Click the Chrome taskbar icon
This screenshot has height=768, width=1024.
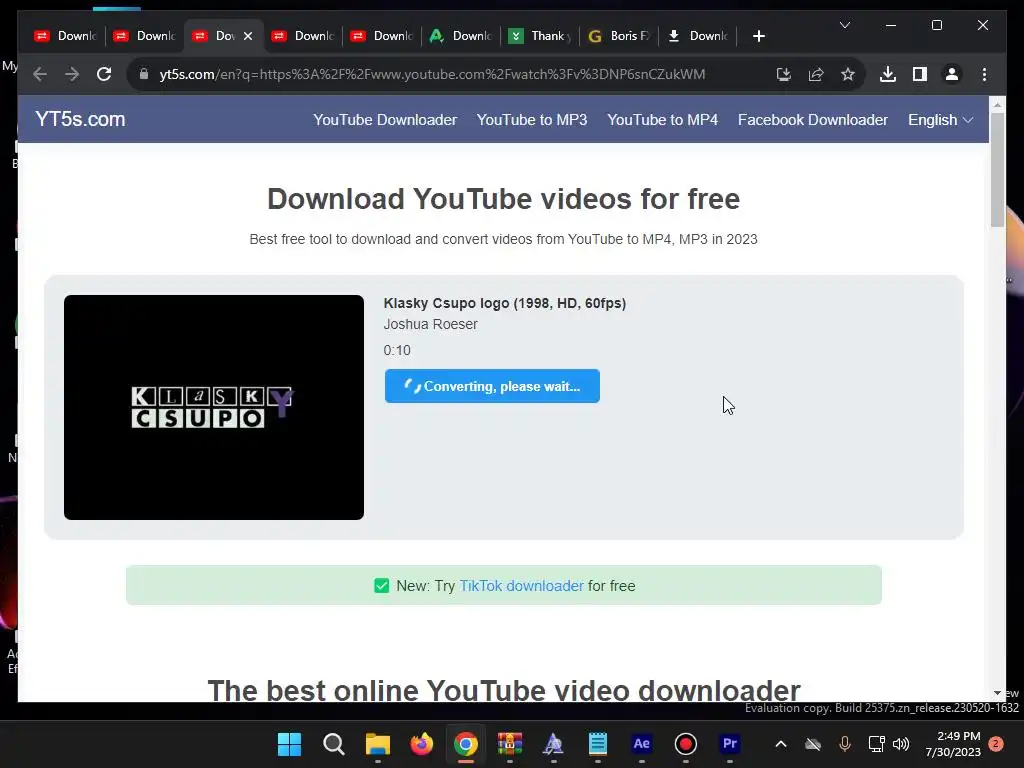pos(466,744)
